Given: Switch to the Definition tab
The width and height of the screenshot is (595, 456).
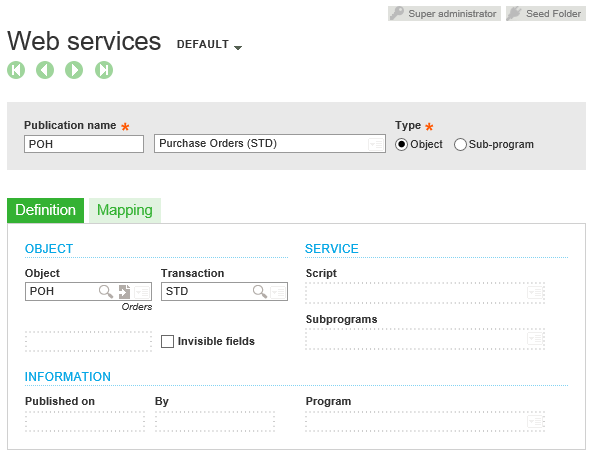Looking at the screenshot, I should pos(46,210).
